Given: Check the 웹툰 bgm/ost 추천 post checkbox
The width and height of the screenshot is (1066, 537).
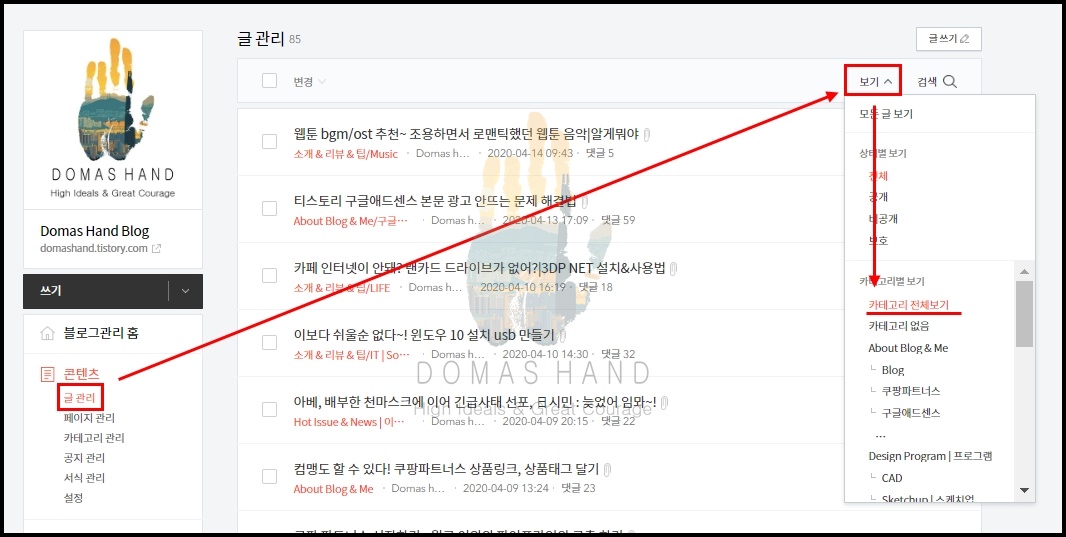Looking at the screenshot, I should pos(269,141).
